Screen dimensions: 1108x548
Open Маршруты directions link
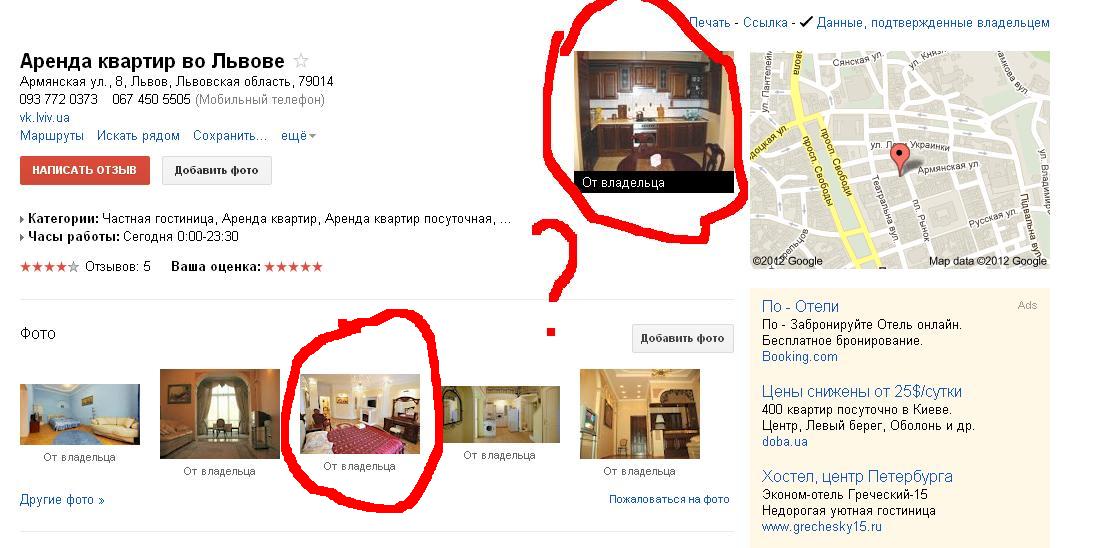(52, 136)
